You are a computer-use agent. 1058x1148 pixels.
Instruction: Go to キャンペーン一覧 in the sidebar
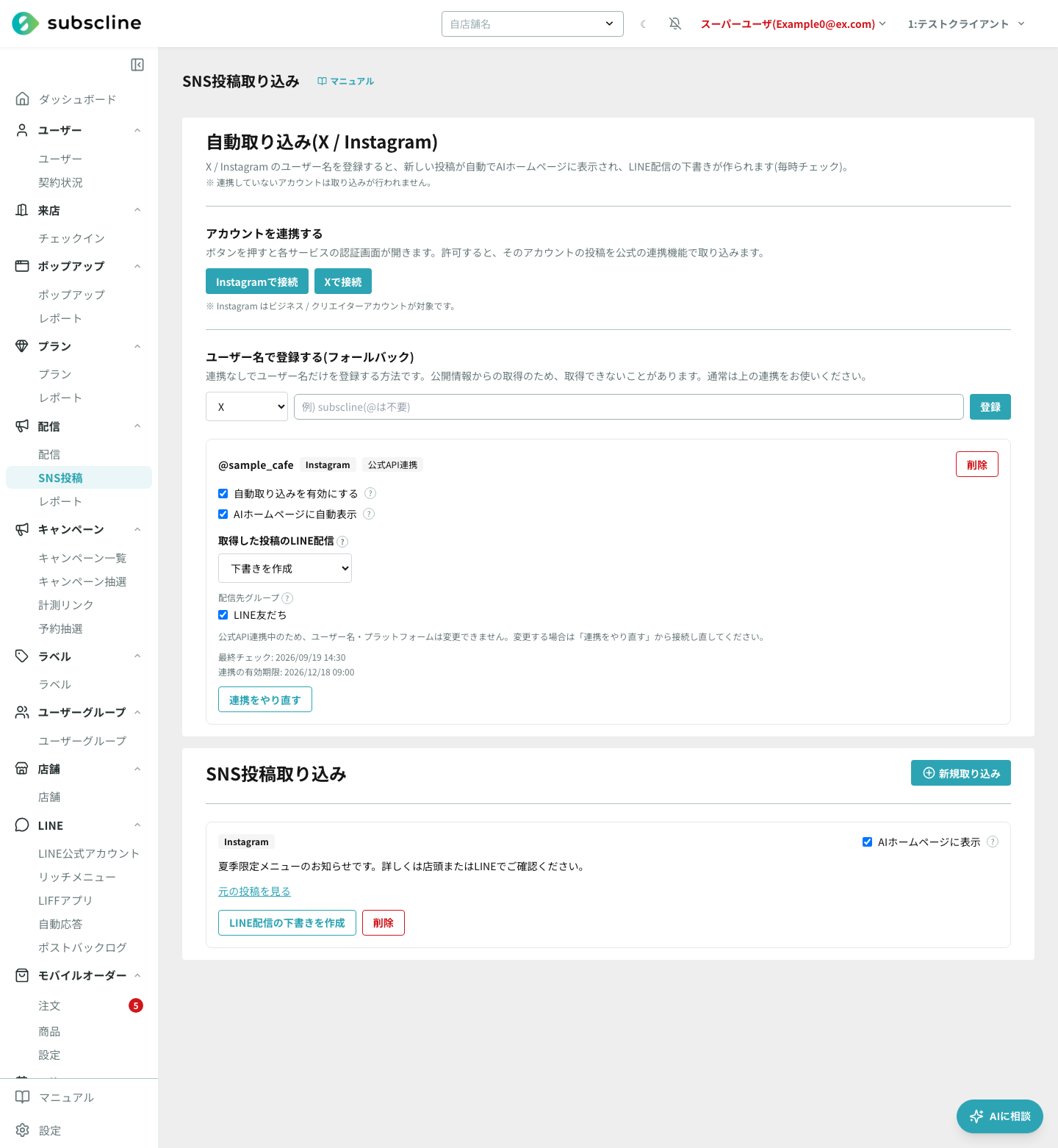tap(82, 558)
